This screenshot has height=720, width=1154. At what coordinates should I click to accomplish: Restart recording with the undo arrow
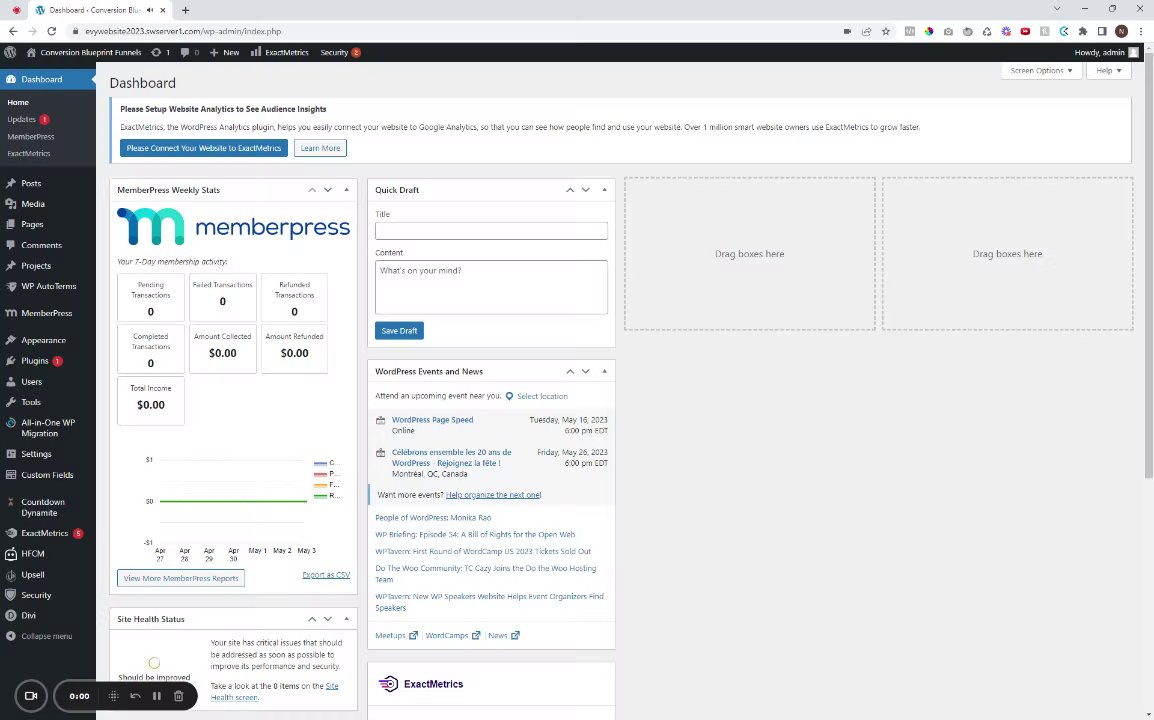tap(135, 696)
